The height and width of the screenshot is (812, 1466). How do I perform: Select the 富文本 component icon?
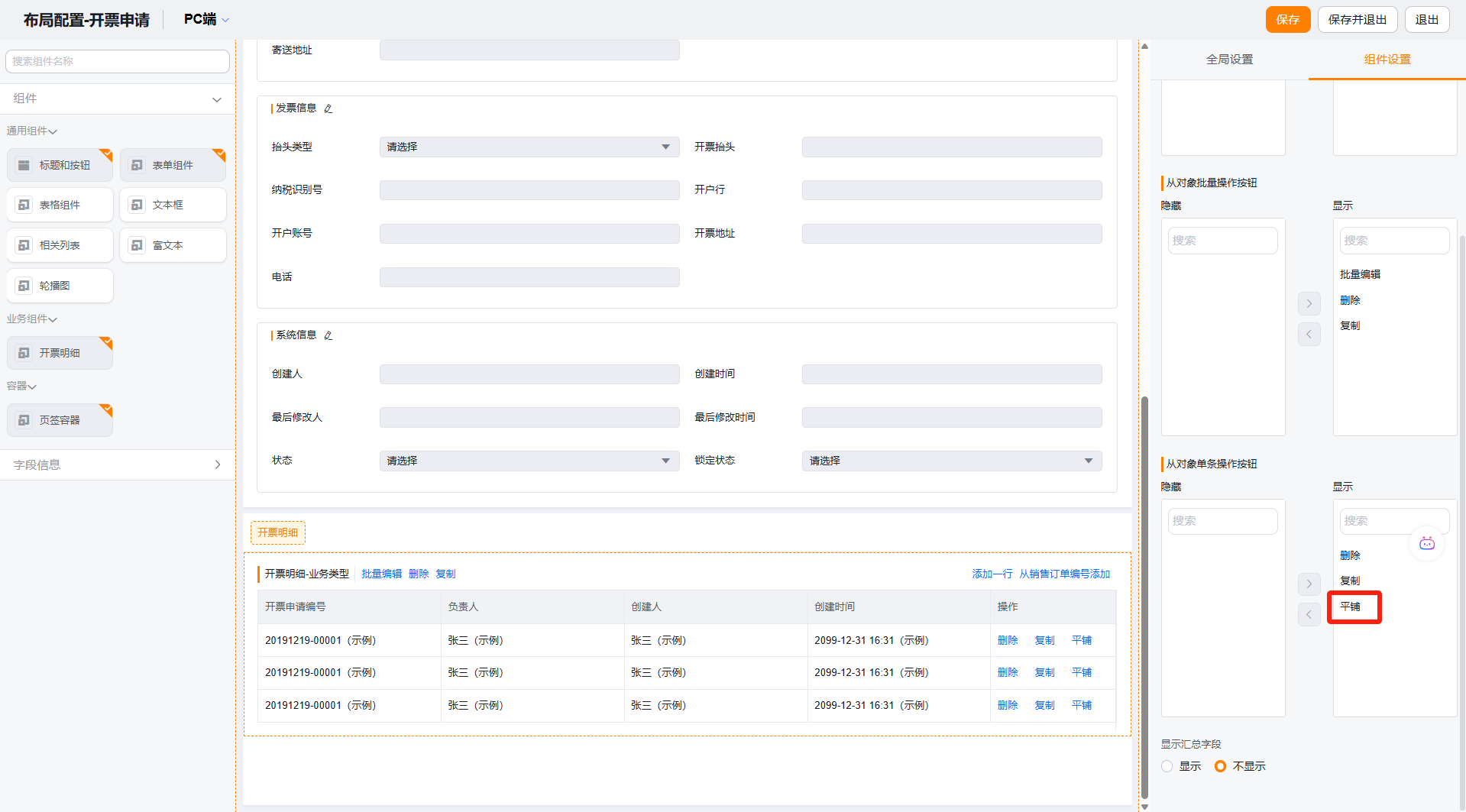click(137, 245)
